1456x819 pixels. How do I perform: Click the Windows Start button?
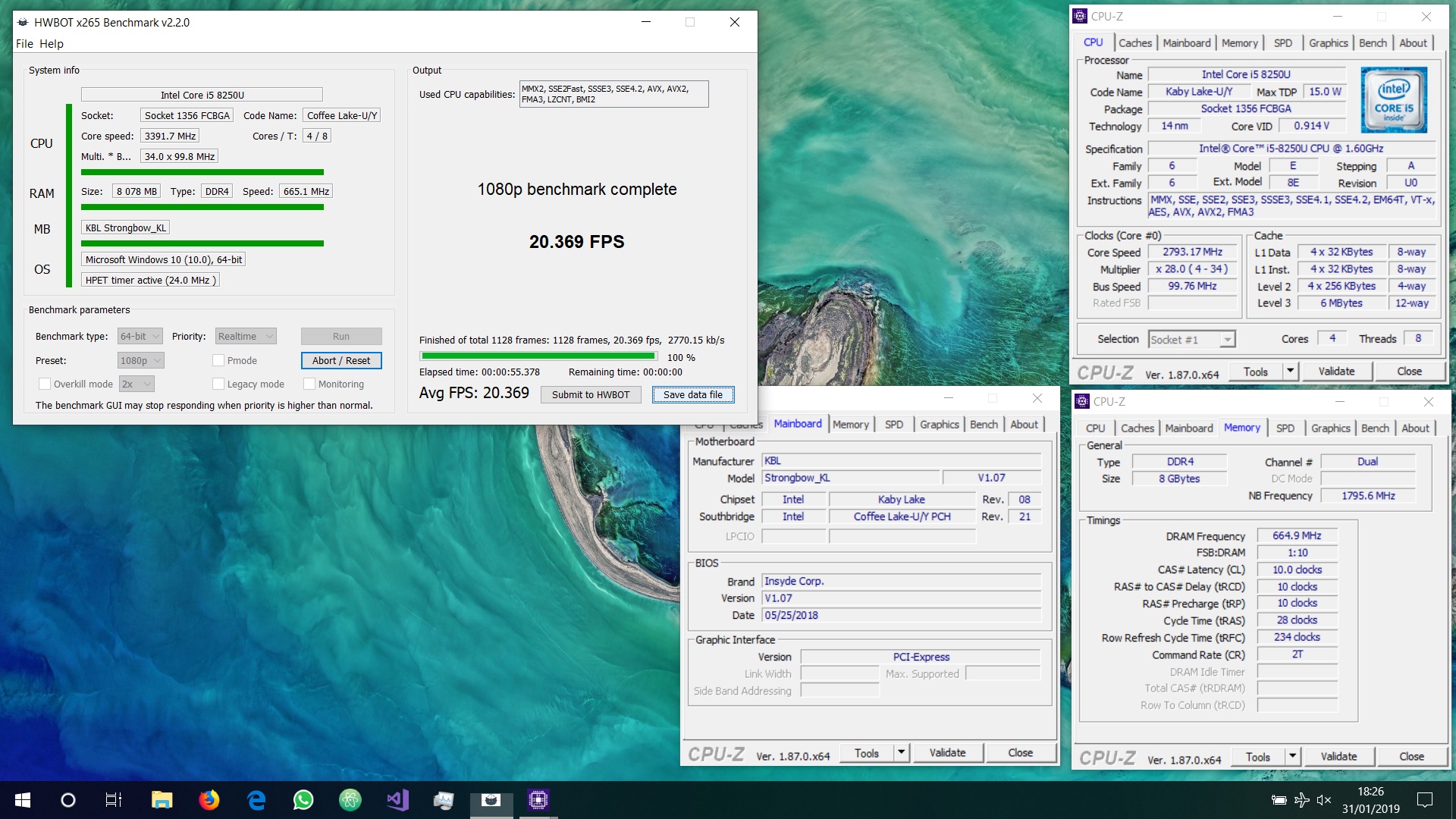tap(23, 800)
